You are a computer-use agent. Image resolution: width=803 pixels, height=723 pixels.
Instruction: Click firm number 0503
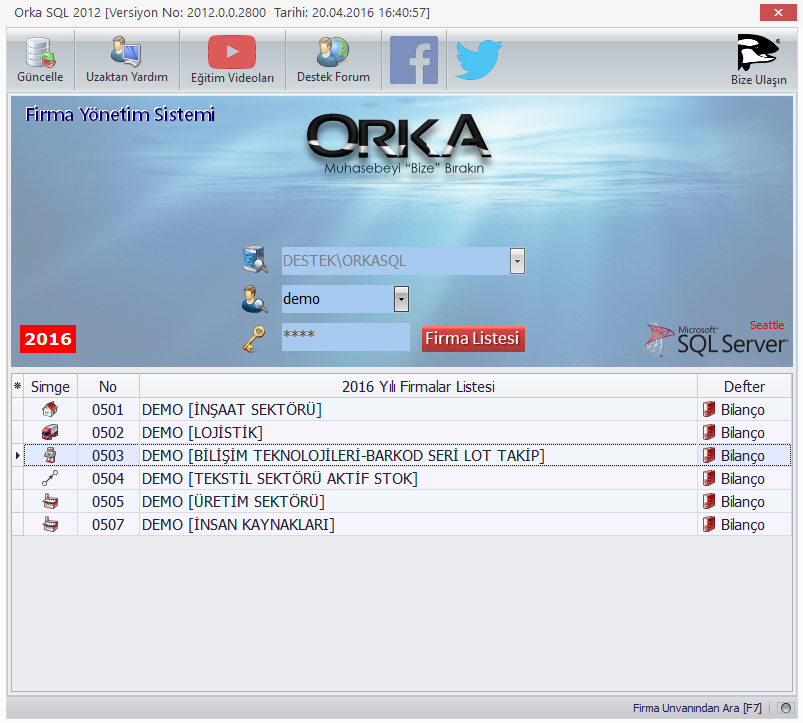(x=108, y=455)
